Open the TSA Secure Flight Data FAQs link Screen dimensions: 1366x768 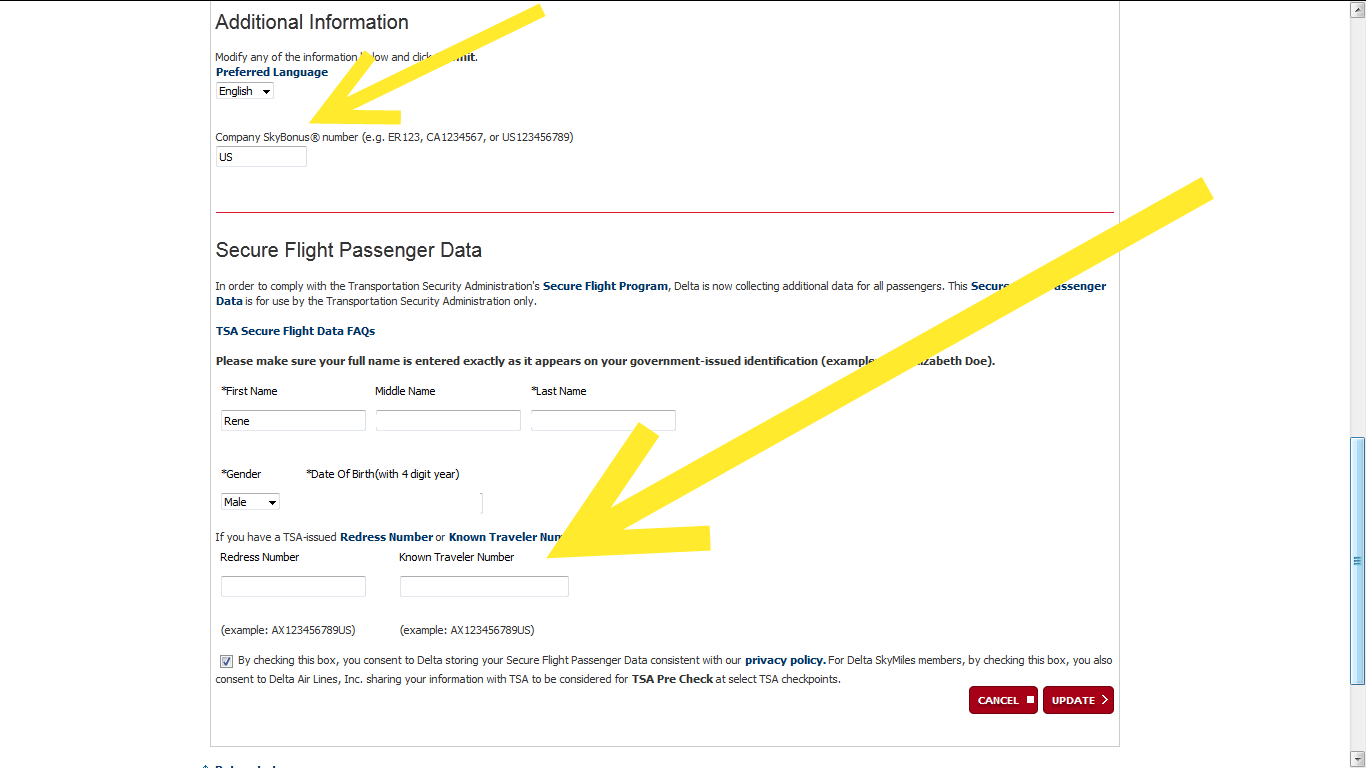[295, 331]
